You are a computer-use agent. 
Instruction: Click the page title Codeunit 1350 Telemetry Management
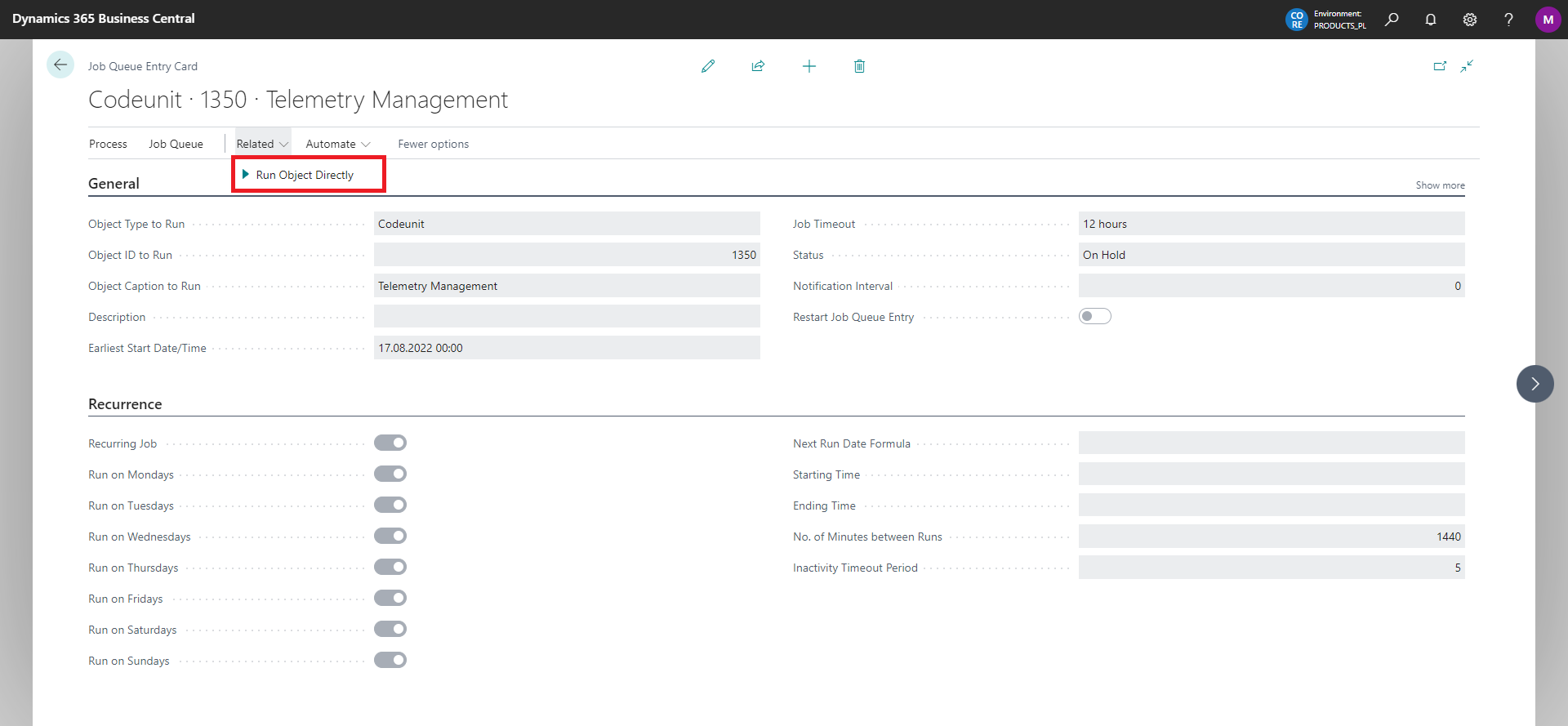[x=298, y=100]
